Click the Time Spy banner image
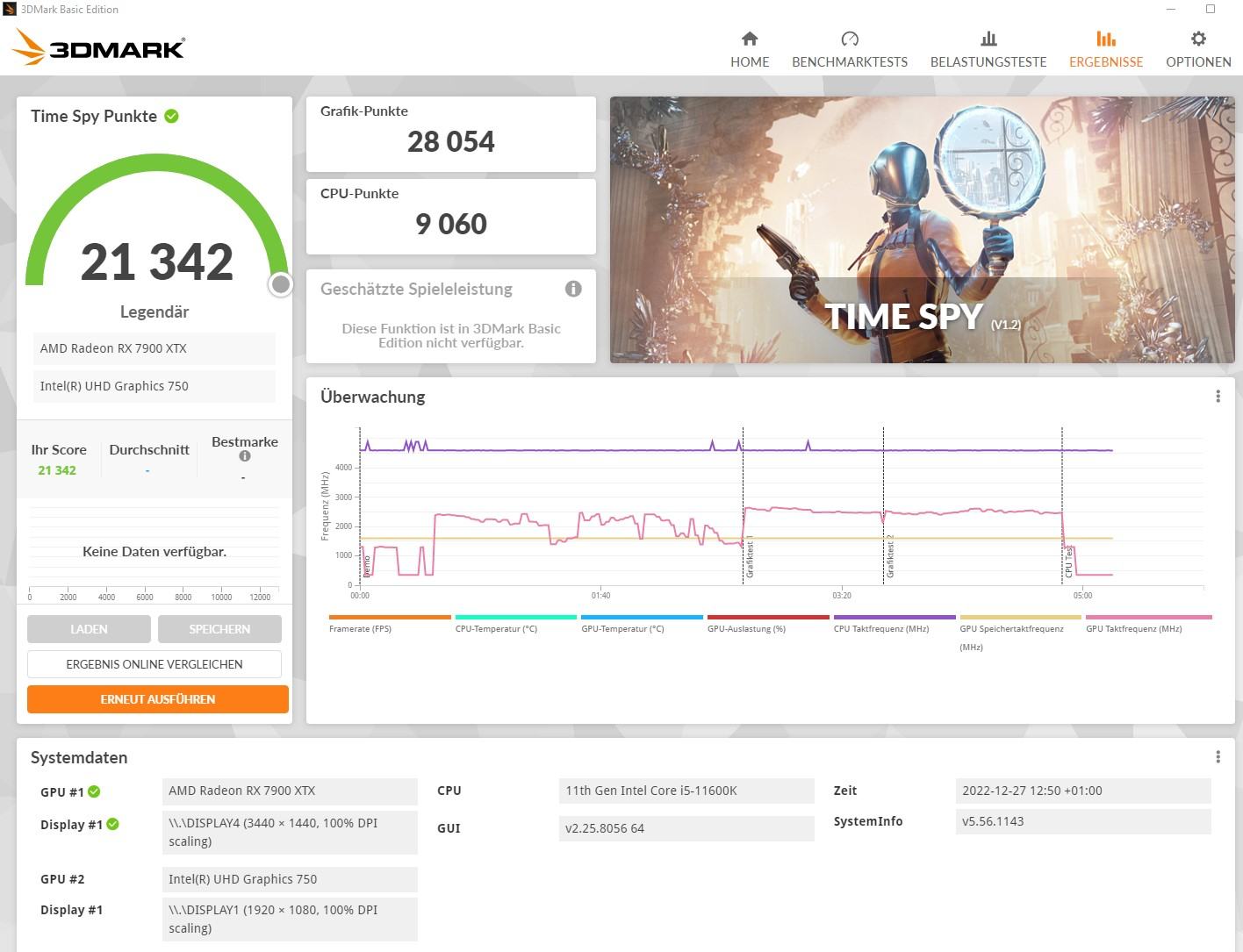The image size is (1243, 952). click(x=922, y=230)
